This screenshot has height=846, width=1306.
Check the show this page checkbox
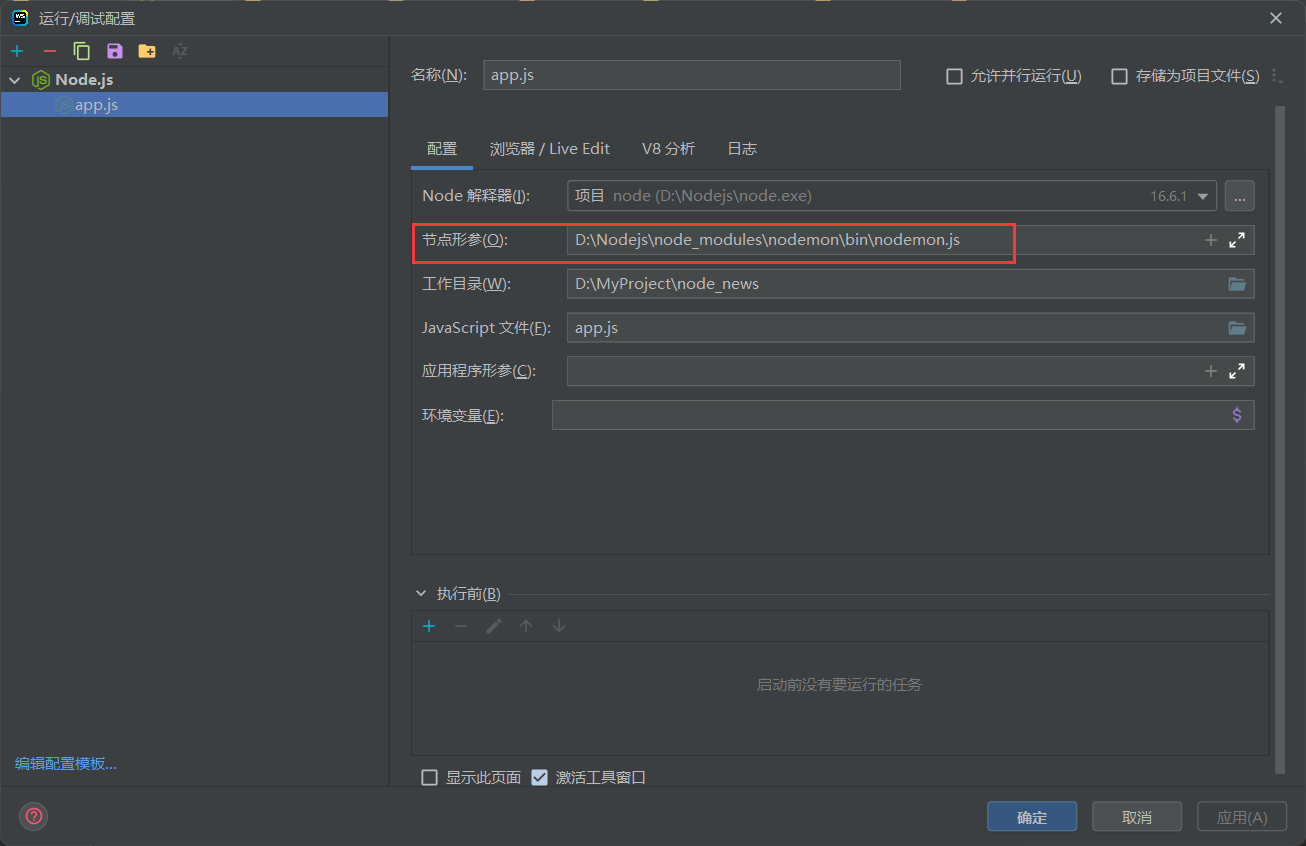(430, 777)
